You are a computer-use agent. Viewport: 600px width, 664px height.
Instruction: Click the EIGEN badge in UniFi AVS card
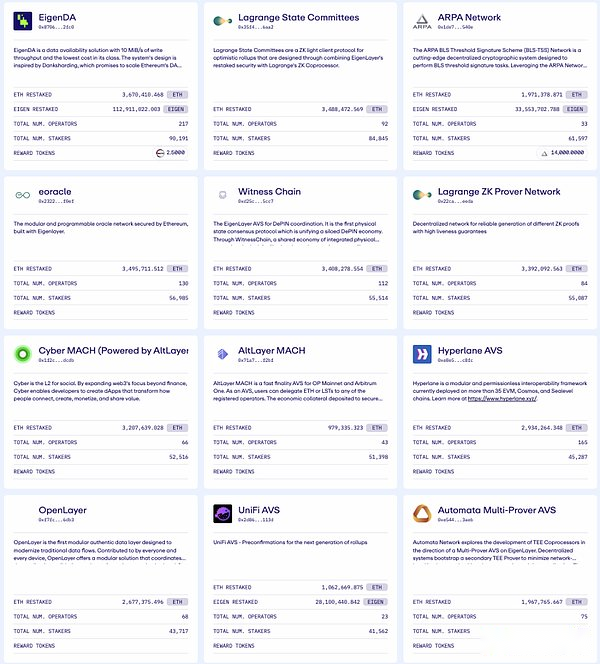point(374,603)
